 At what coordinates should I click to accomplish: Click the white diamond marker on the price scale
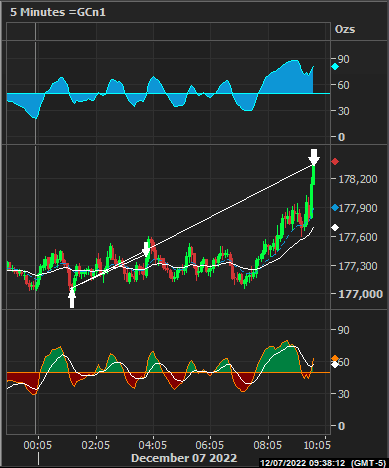pos(335,228)
